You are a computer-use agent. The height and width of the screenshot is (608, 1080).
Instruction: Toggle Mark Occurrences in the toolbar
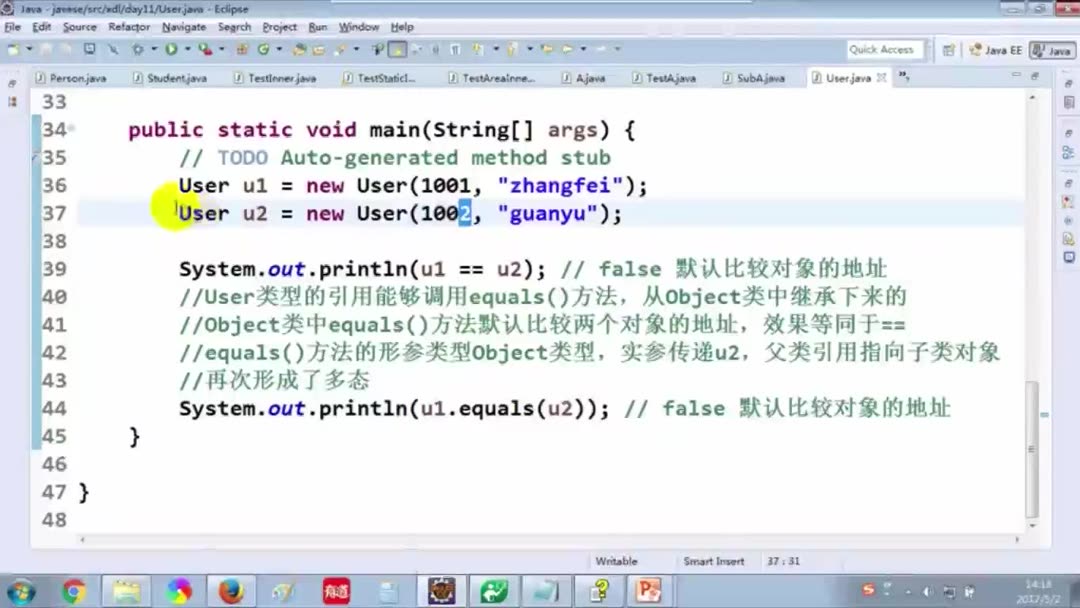[x=396, y=48]
